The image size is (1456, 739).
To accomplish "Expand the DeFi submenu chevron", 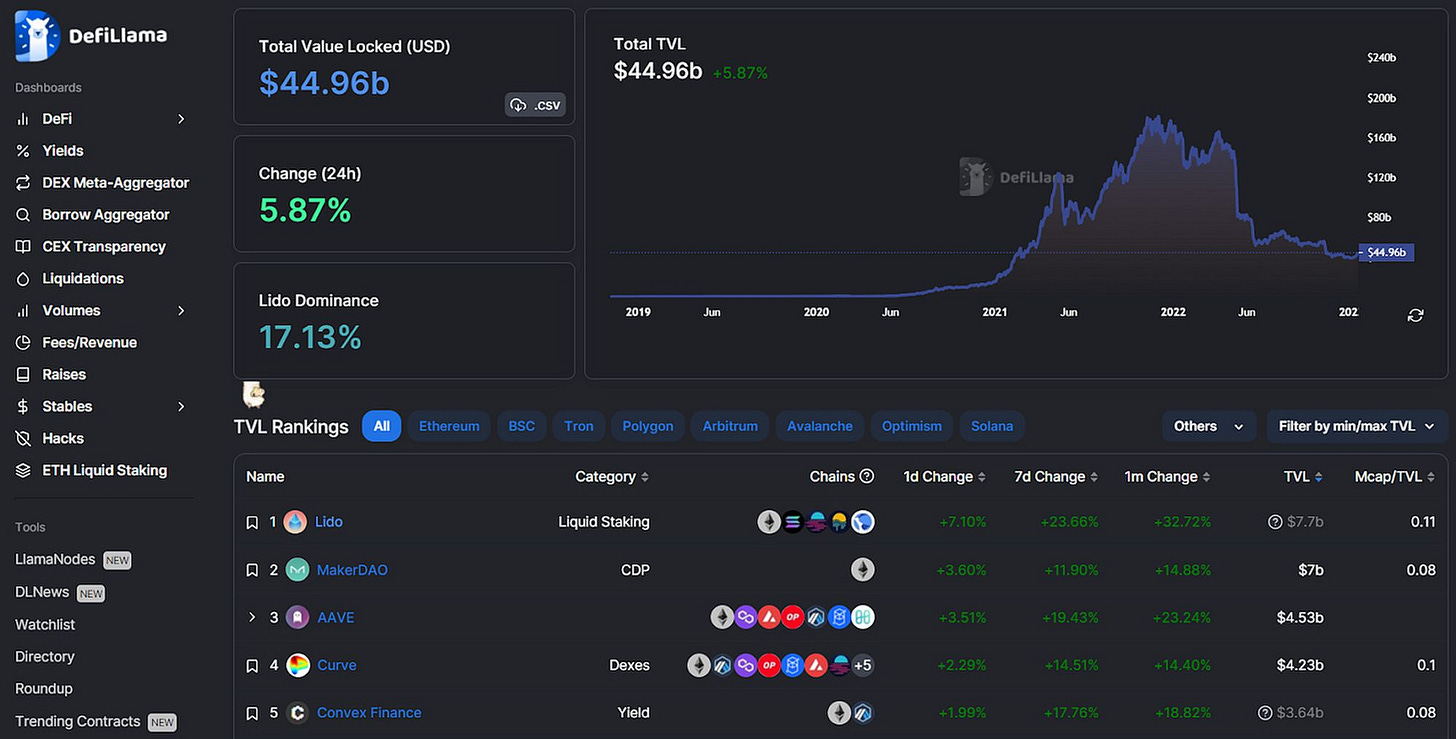I will point(181,119).
